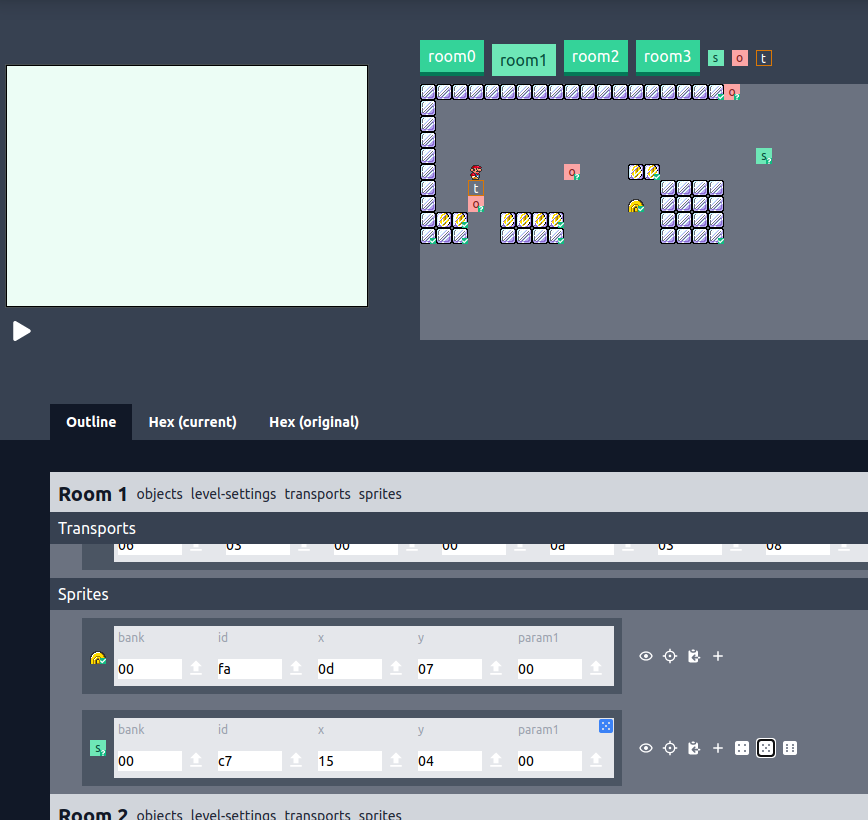The width and height of the screenshot is (868, 820).
Task: Click the green 's' icon of sprite c7 row
Action: 98,749
